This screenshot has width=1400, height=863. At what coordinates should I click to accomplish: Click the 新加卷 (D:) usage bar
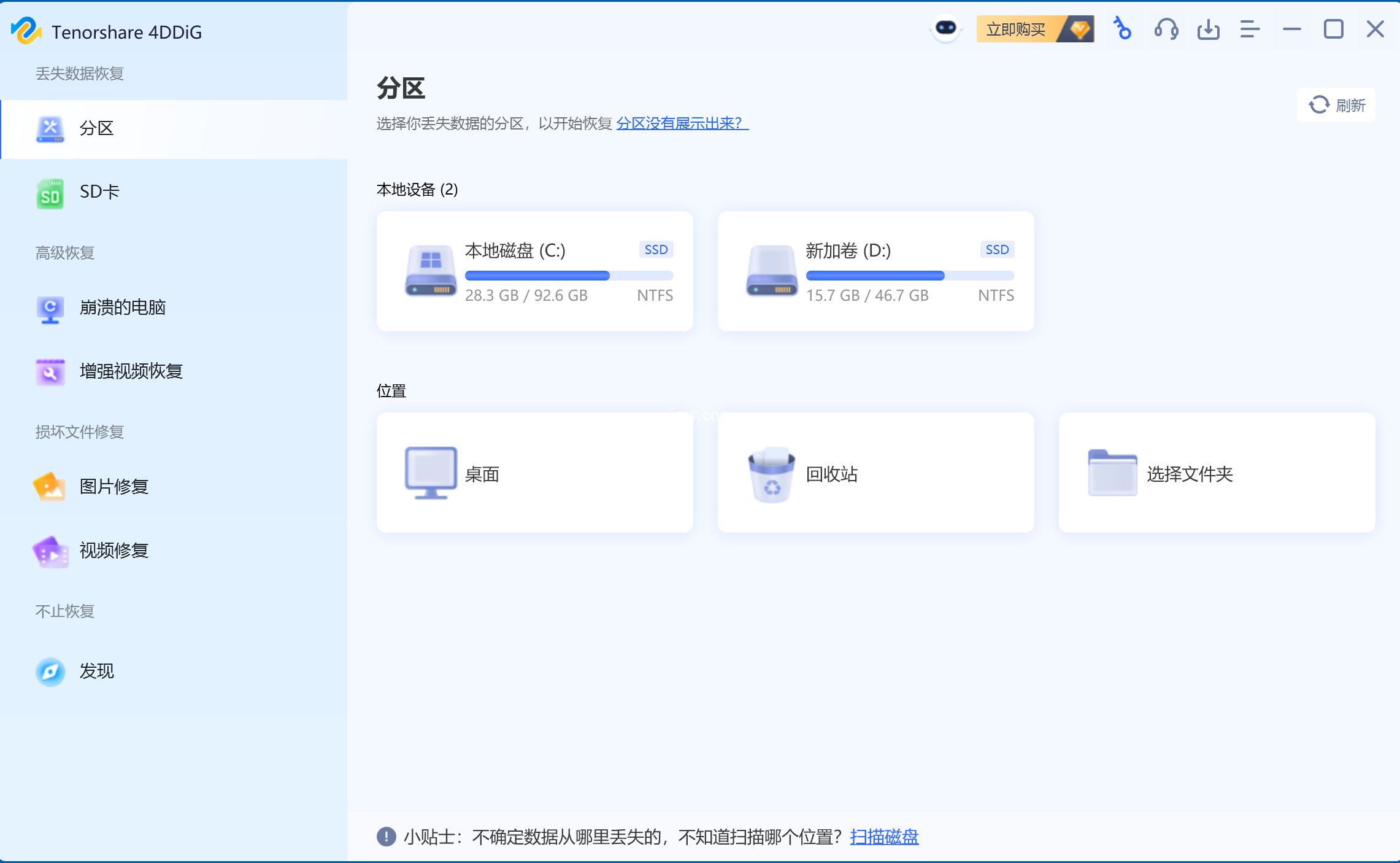pos(910,276)
